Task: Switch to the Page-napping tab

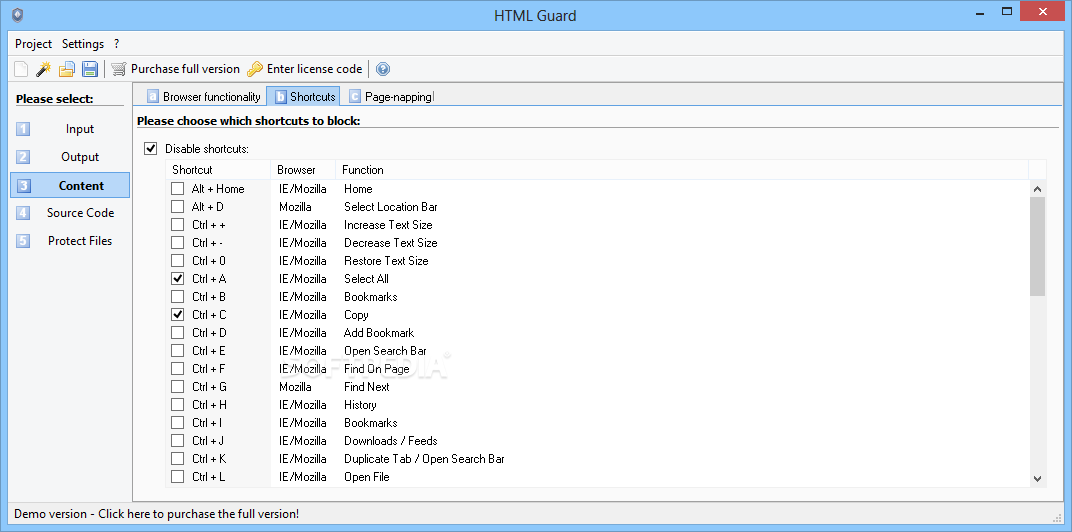Action: (x=391, y=97)
